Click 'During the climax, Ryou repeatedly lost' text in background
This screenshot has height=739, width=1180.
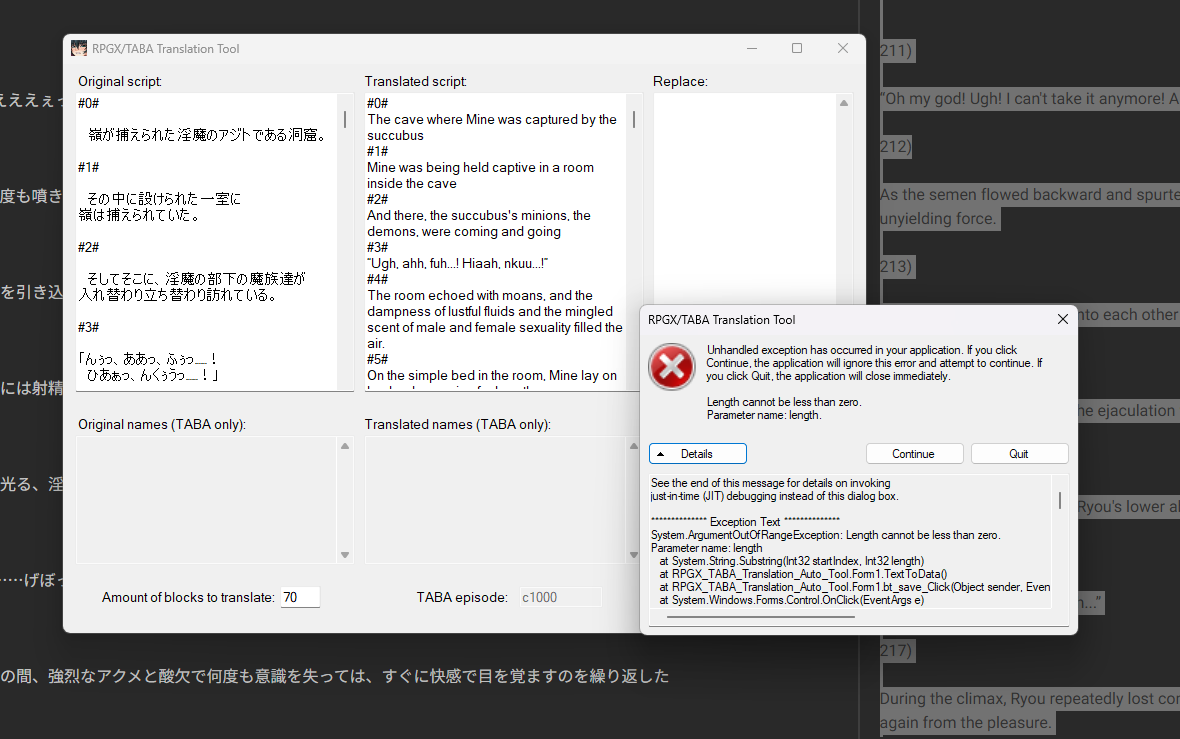(x=1030, y=698)
